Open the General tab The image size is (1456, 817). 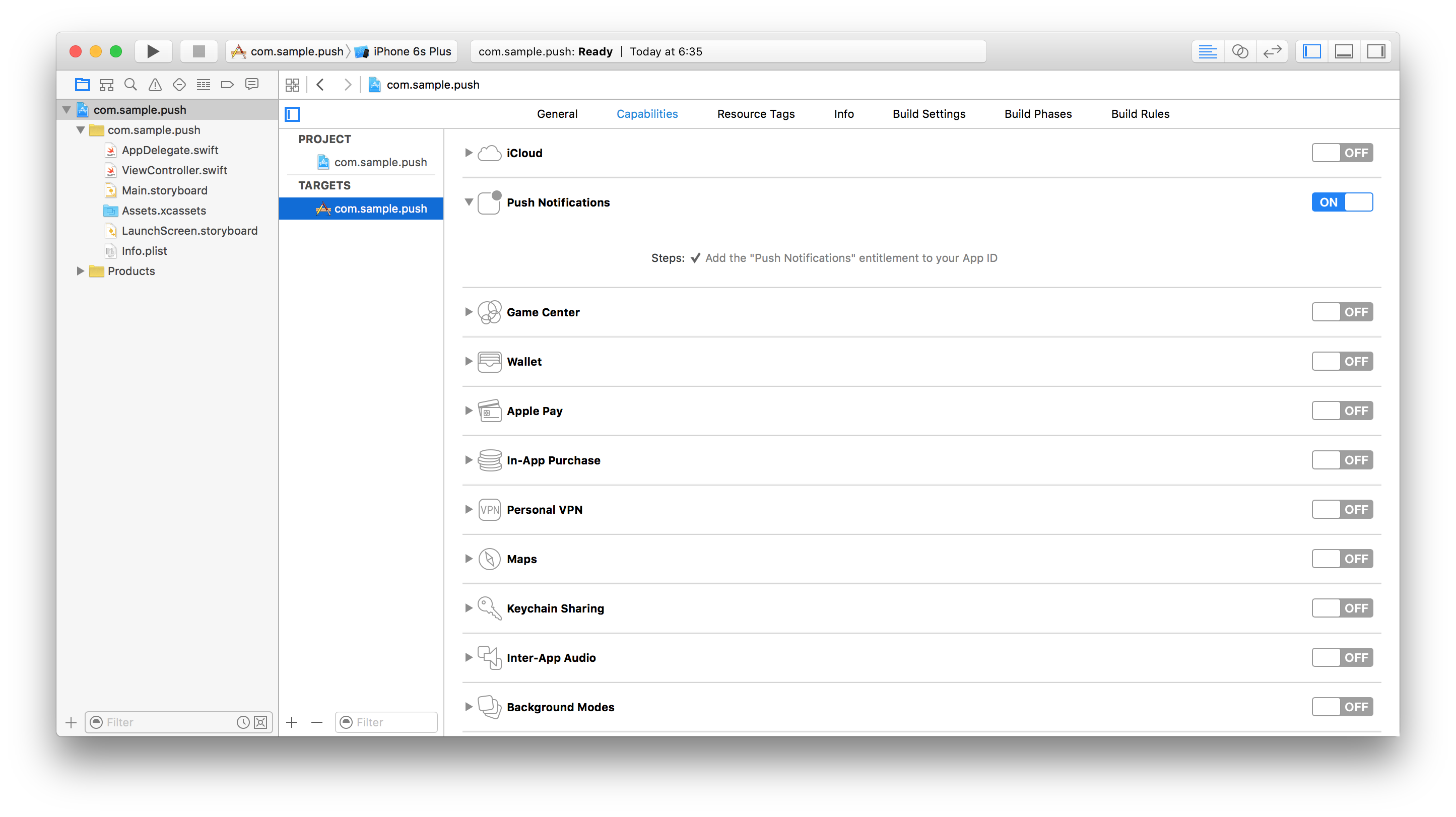coord(557,114)
